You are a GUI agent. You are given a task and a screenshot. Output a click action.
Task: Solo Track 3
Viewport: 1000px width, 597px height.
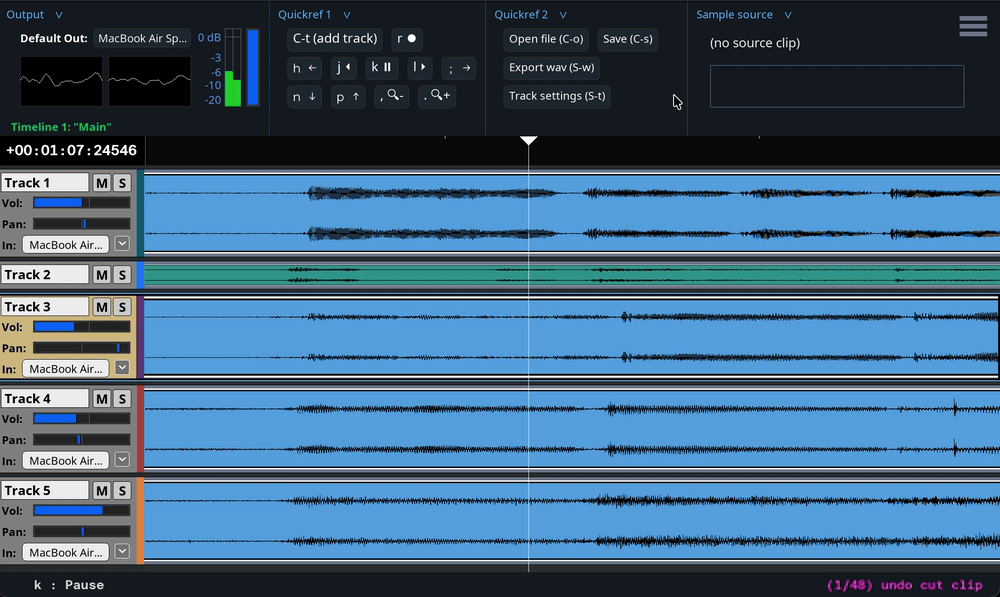click(x=122, y=307)
